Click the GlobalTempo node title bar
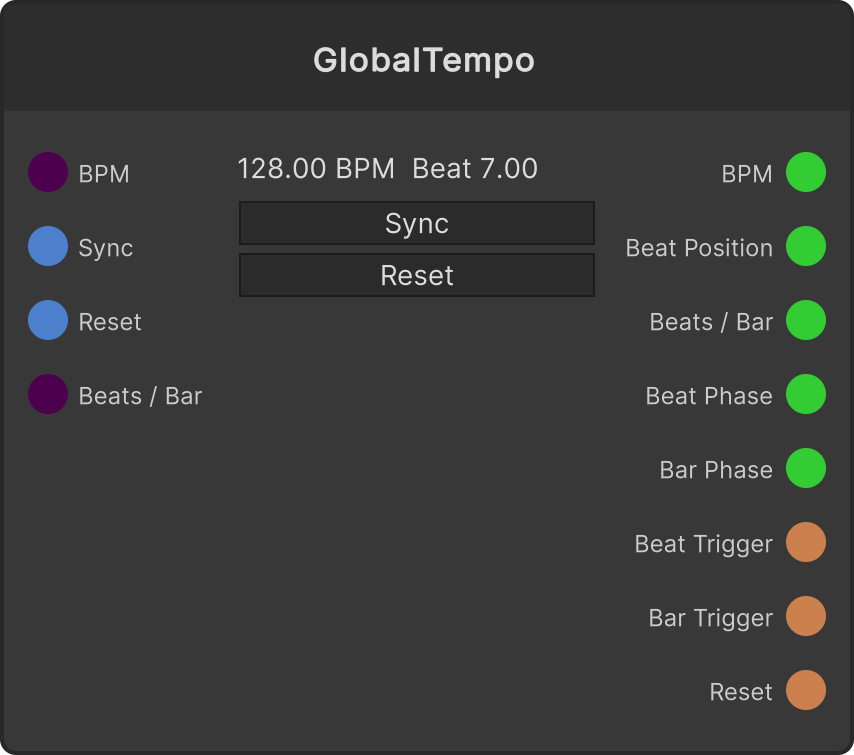The height and width of the screenshot is (755, 854). [x=427, y=57]
